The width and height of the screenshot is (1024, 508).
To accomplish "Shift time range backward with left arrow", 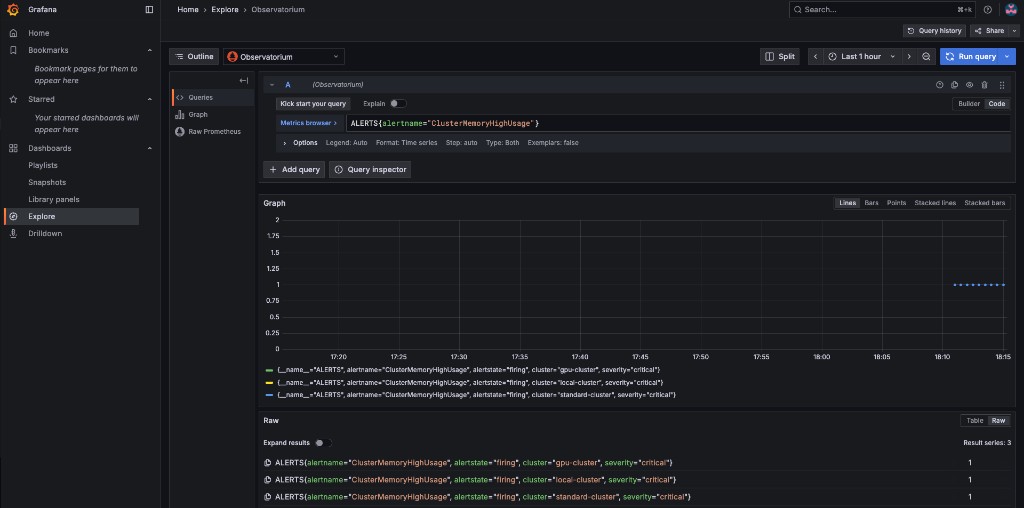I will (815, 57).
